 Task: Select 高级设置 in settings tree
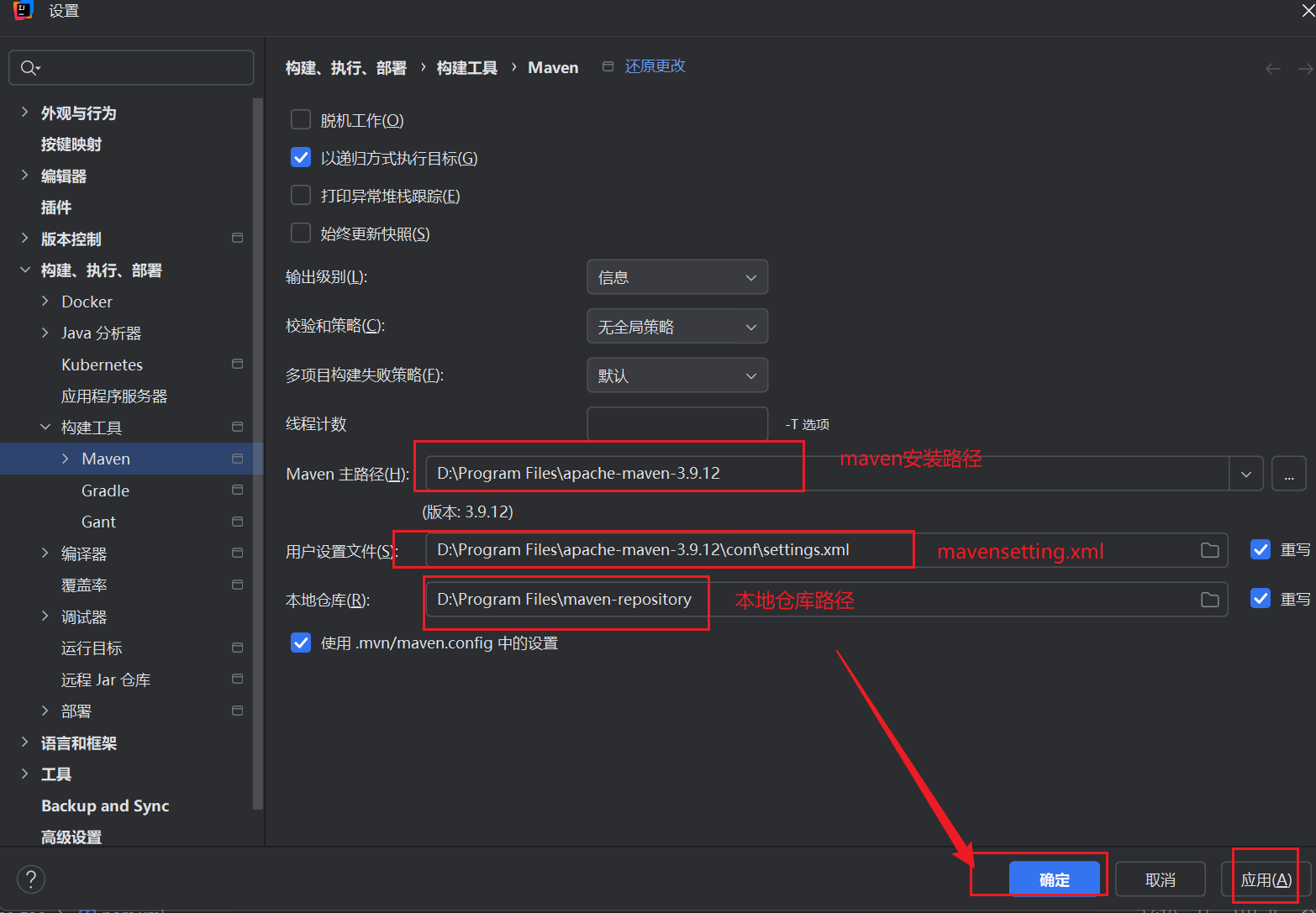point(71,837)
